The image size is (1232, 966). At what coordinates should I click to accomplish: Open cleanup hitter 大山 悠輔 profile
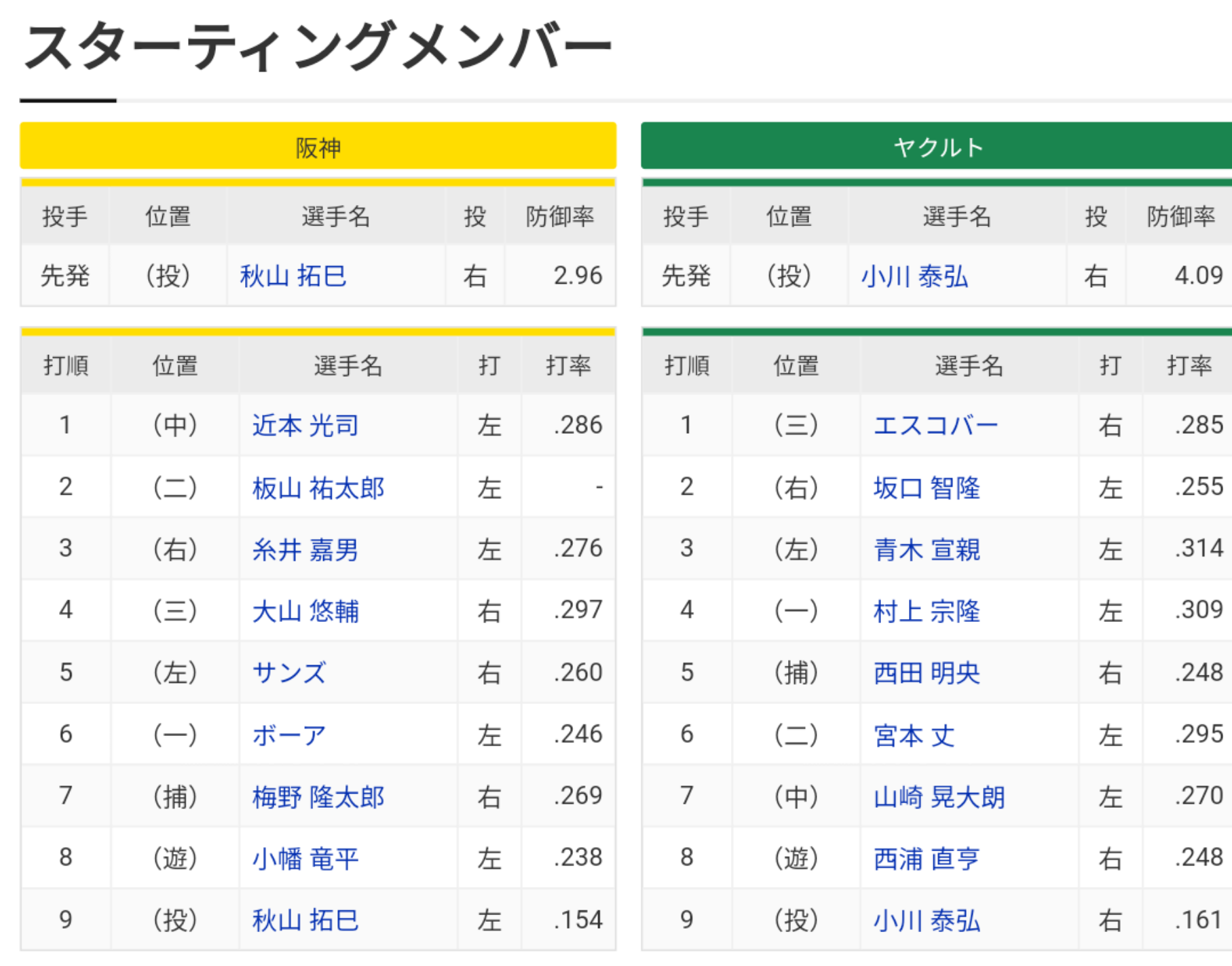click(305, 611)
